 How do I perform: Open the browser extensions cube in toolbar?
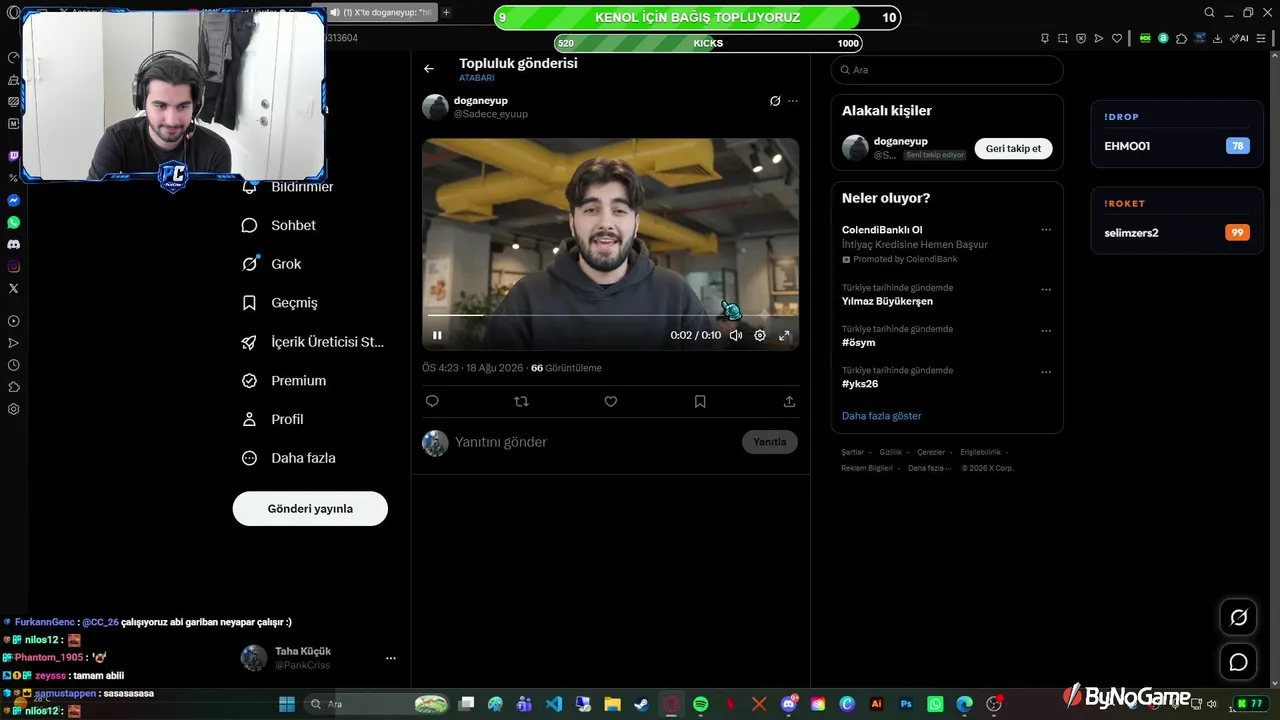1181,38
